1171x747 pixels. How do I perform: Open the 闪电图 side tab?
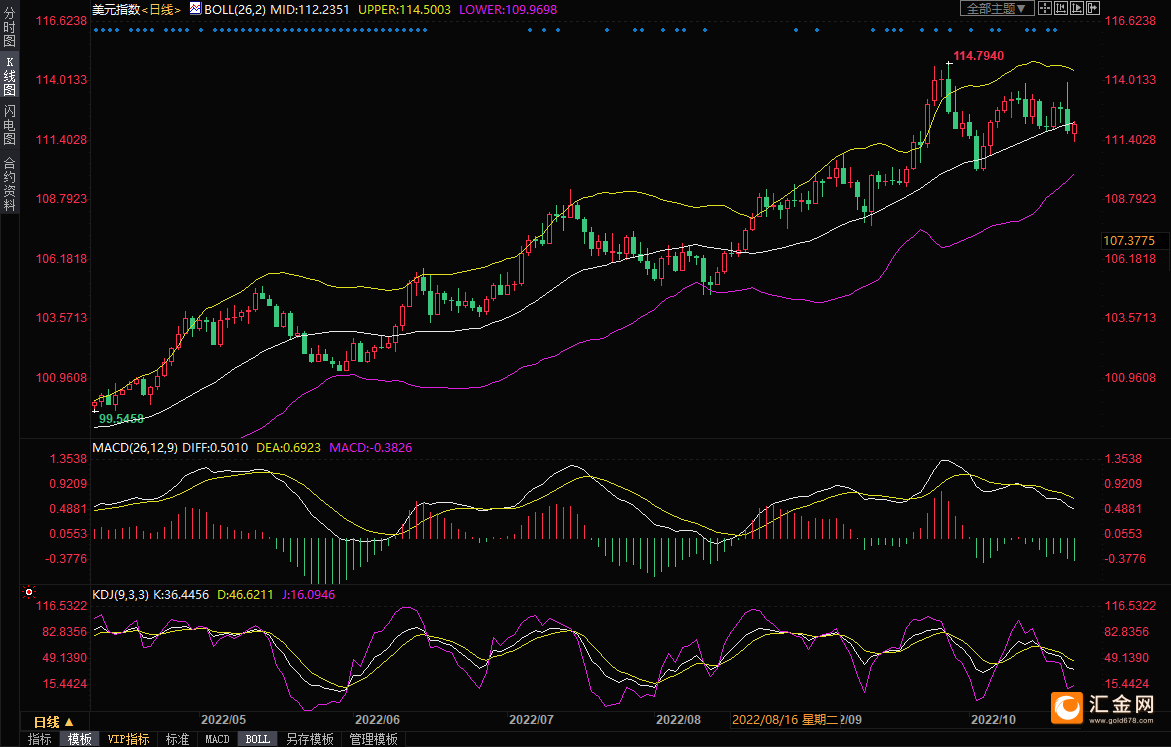[9, 126]
